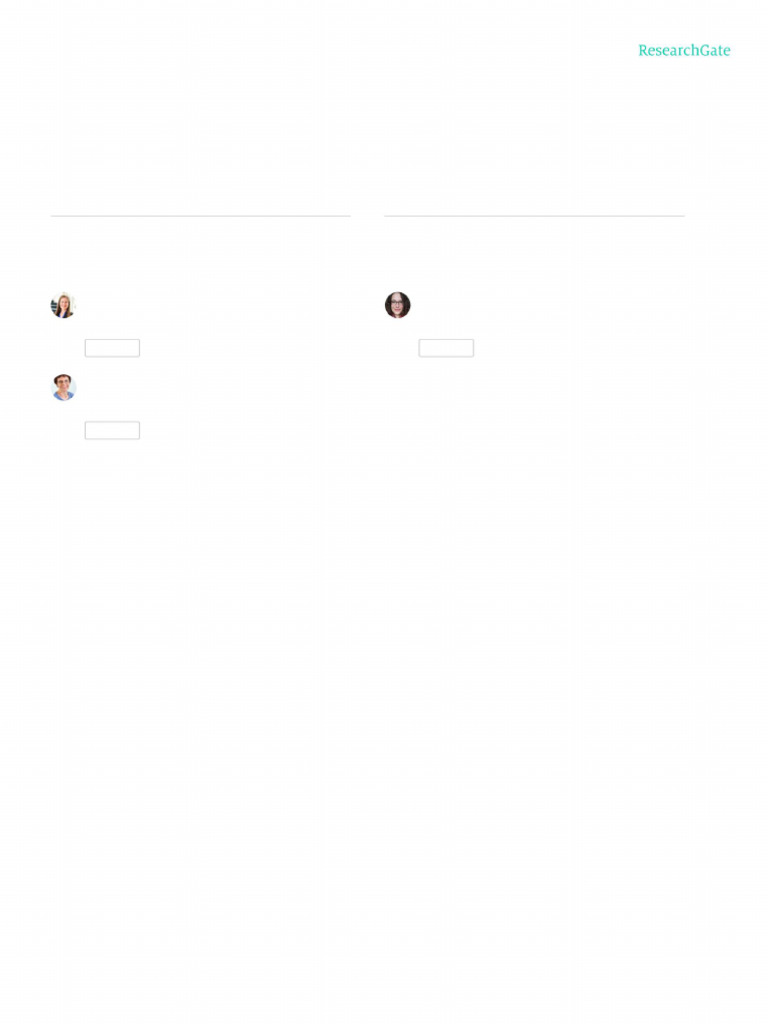Select the teal ResearchGate header text

coord(684,50)
